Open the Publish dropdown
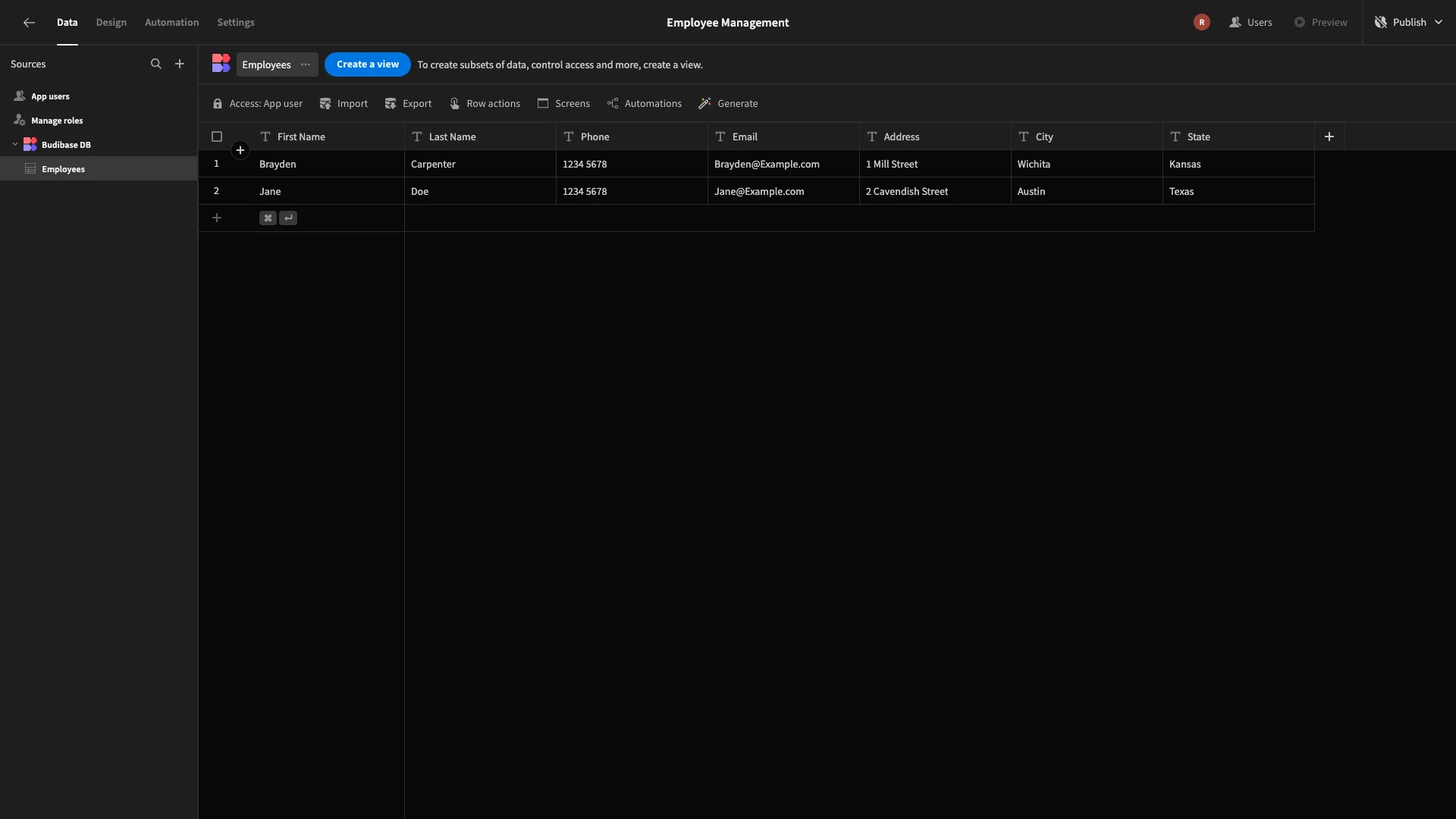 click(x=1408, y=23)
